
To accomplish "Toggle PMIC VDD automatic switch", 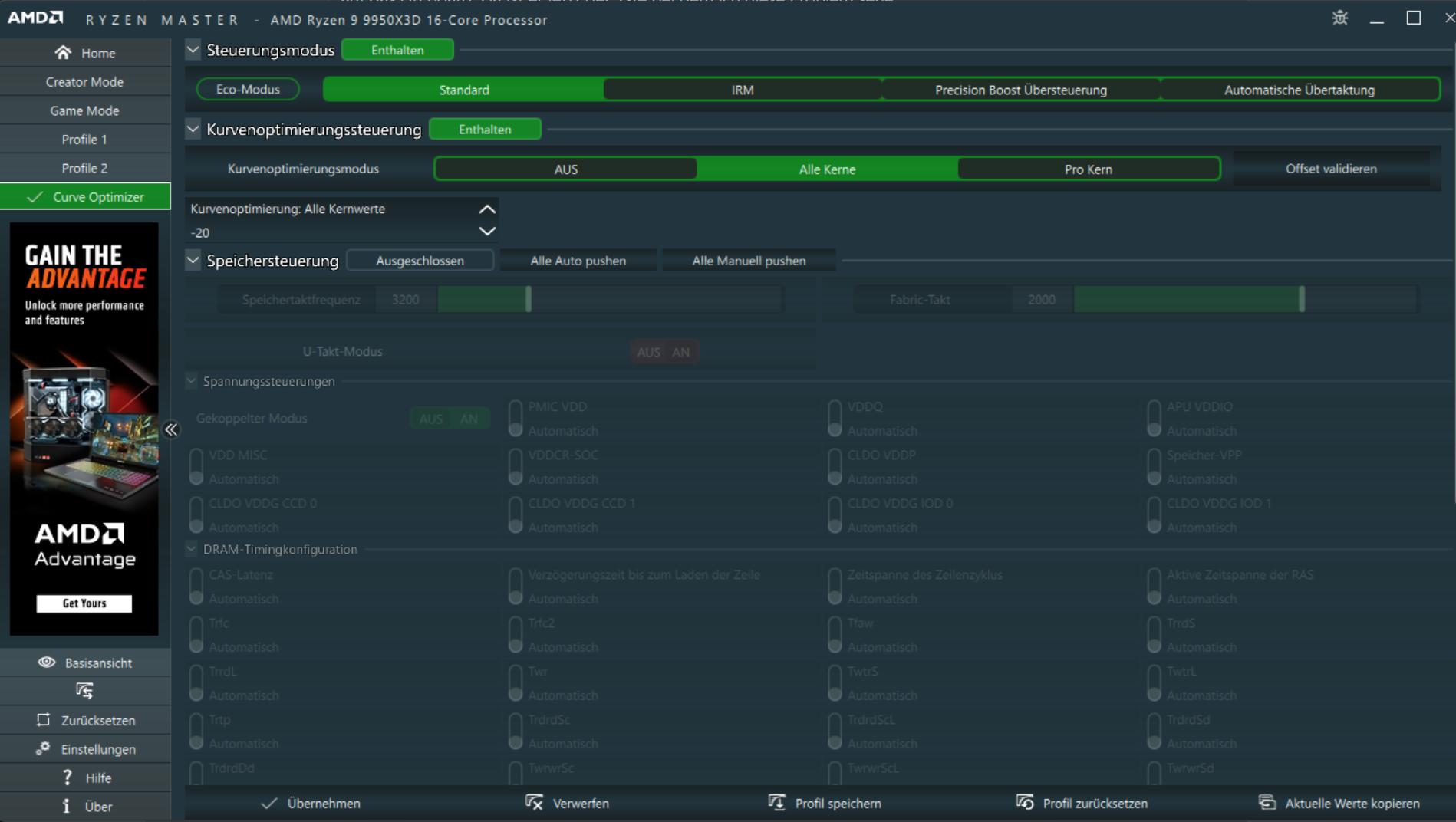I will 516,419.
